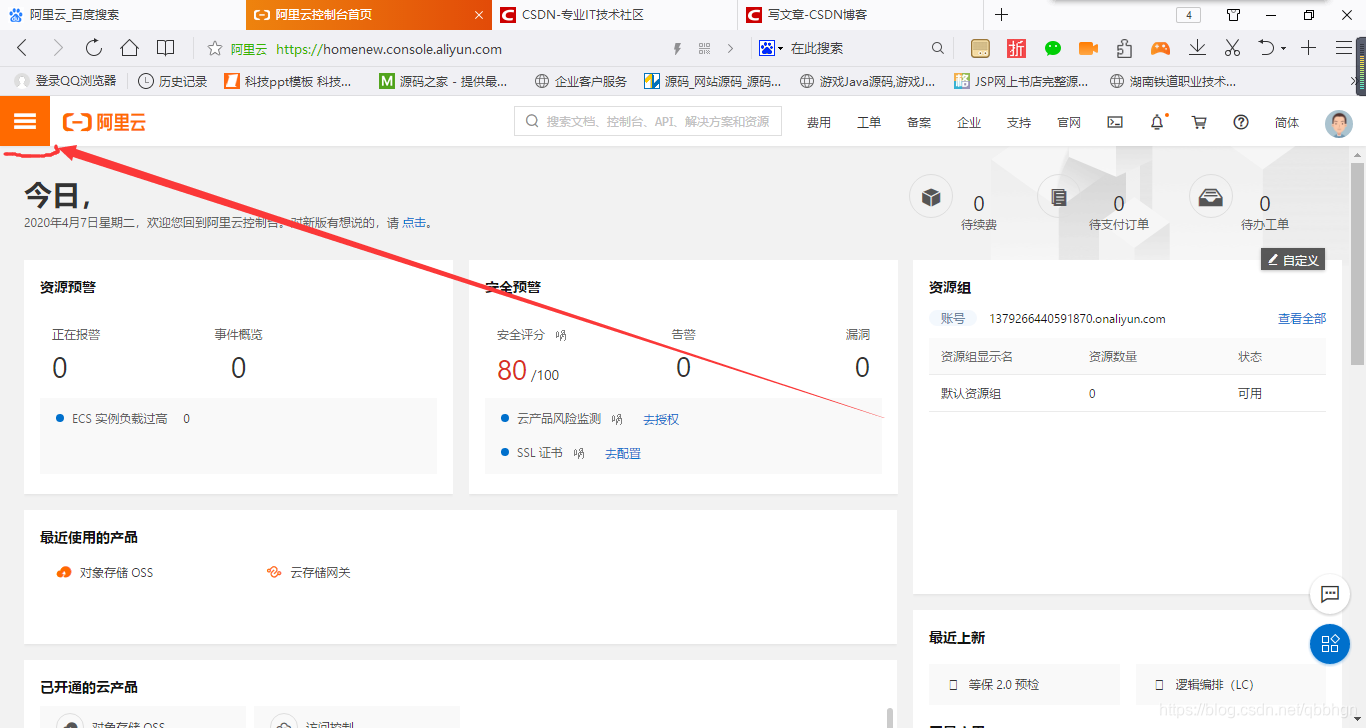Open the Baidu paw search engine dropdown
Viewport: 1366px width, 728px height.
coord(770,48)
